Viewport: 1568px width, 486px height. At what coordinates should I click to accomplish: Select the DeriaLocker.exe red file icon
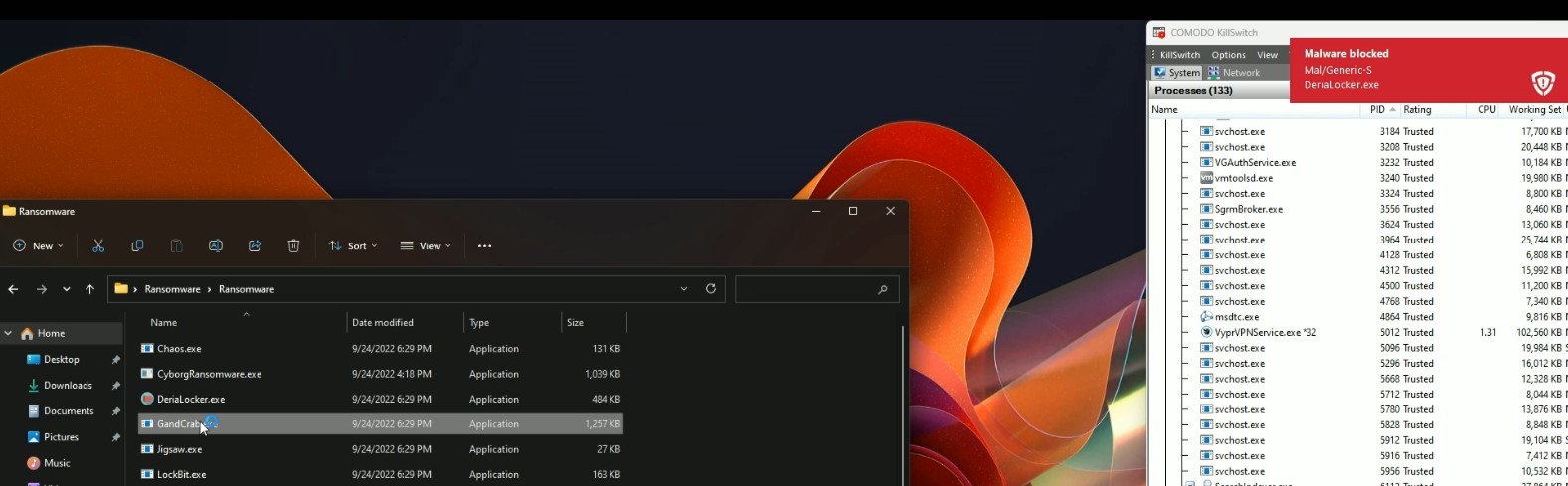[x=147, y=399]
